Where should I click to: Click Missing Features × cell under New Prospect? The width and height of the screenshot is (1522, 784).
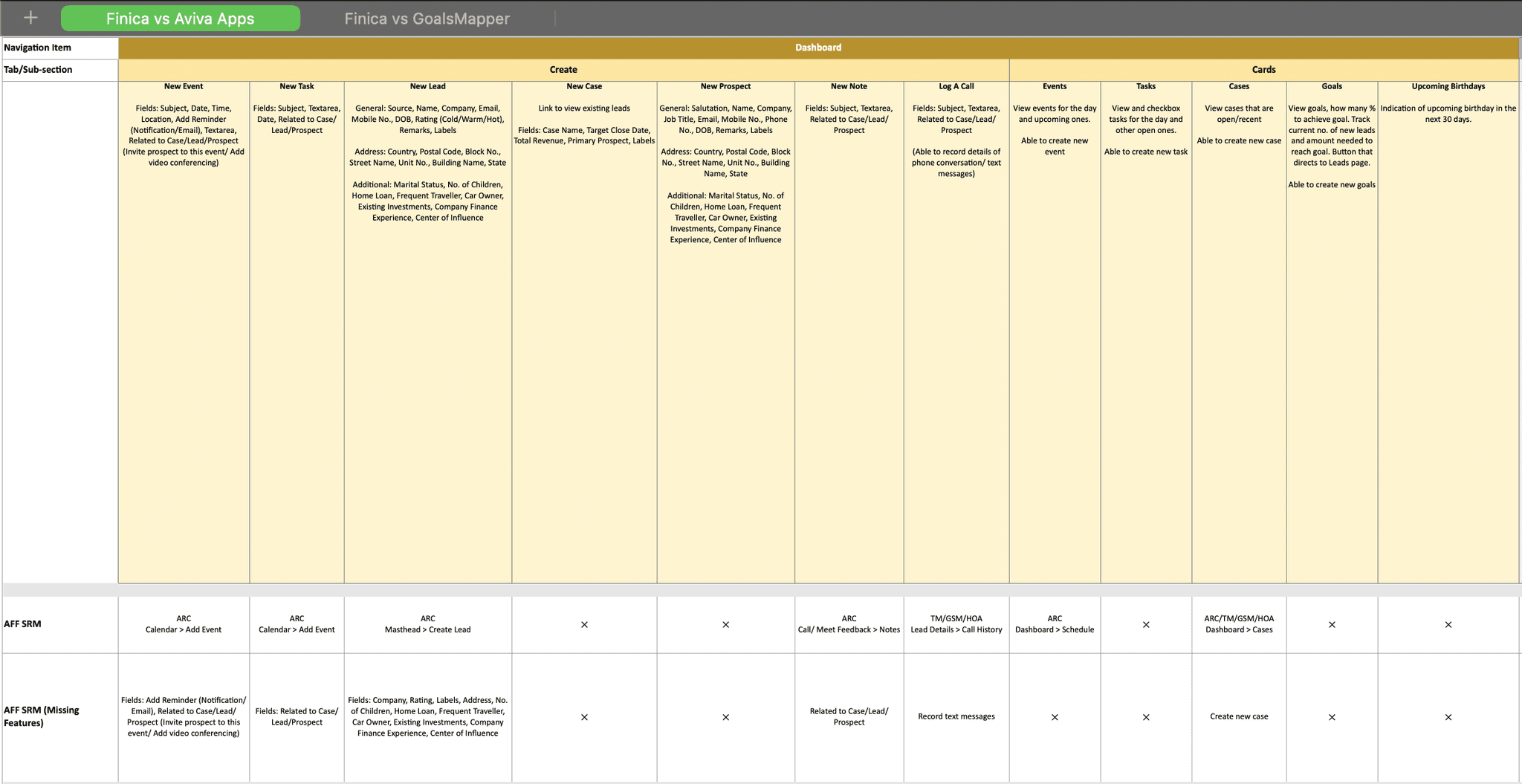click(725, 716)
